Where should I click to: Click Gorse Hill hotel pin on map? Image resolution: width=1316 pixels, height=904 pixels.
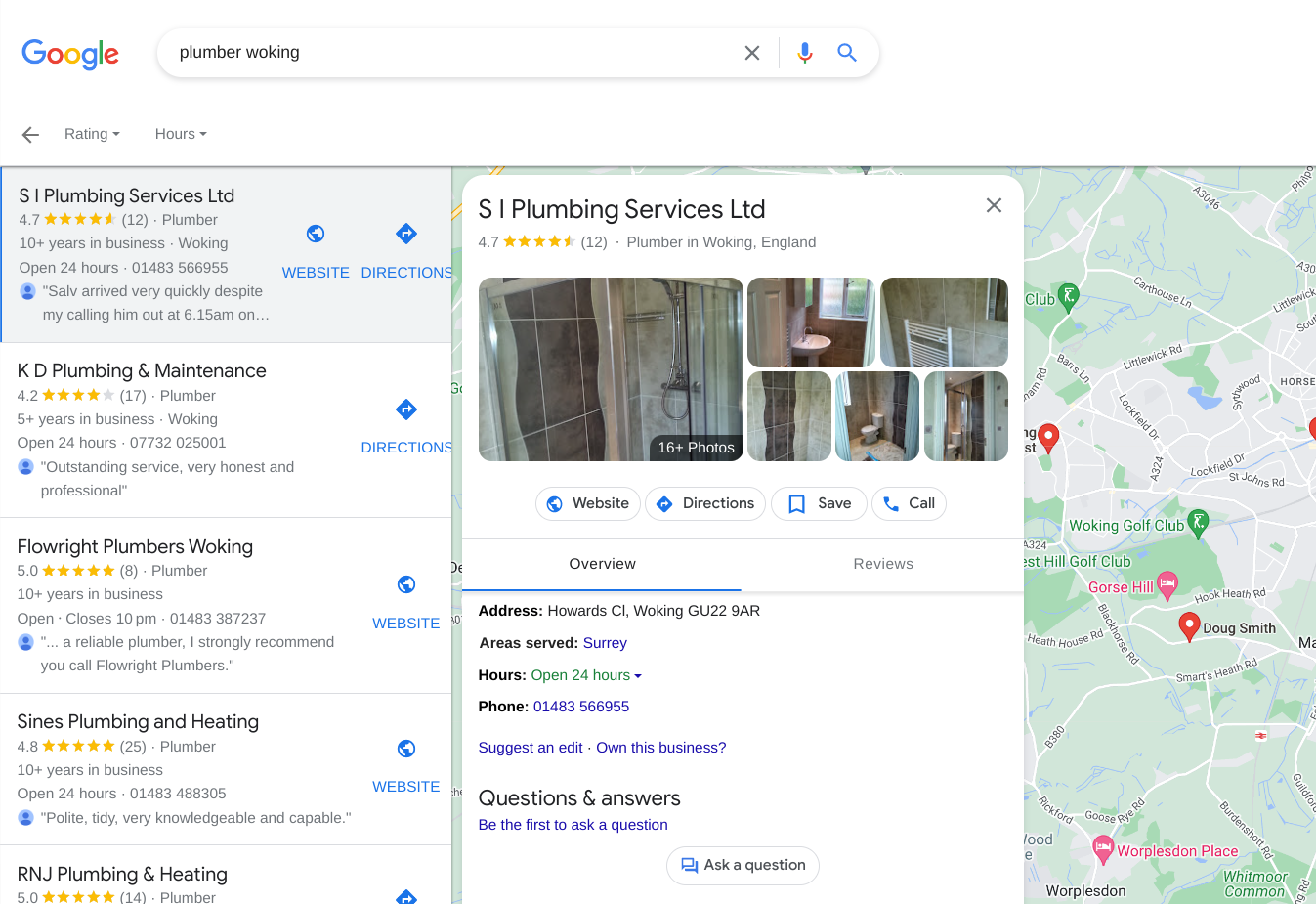(1167, 584)
